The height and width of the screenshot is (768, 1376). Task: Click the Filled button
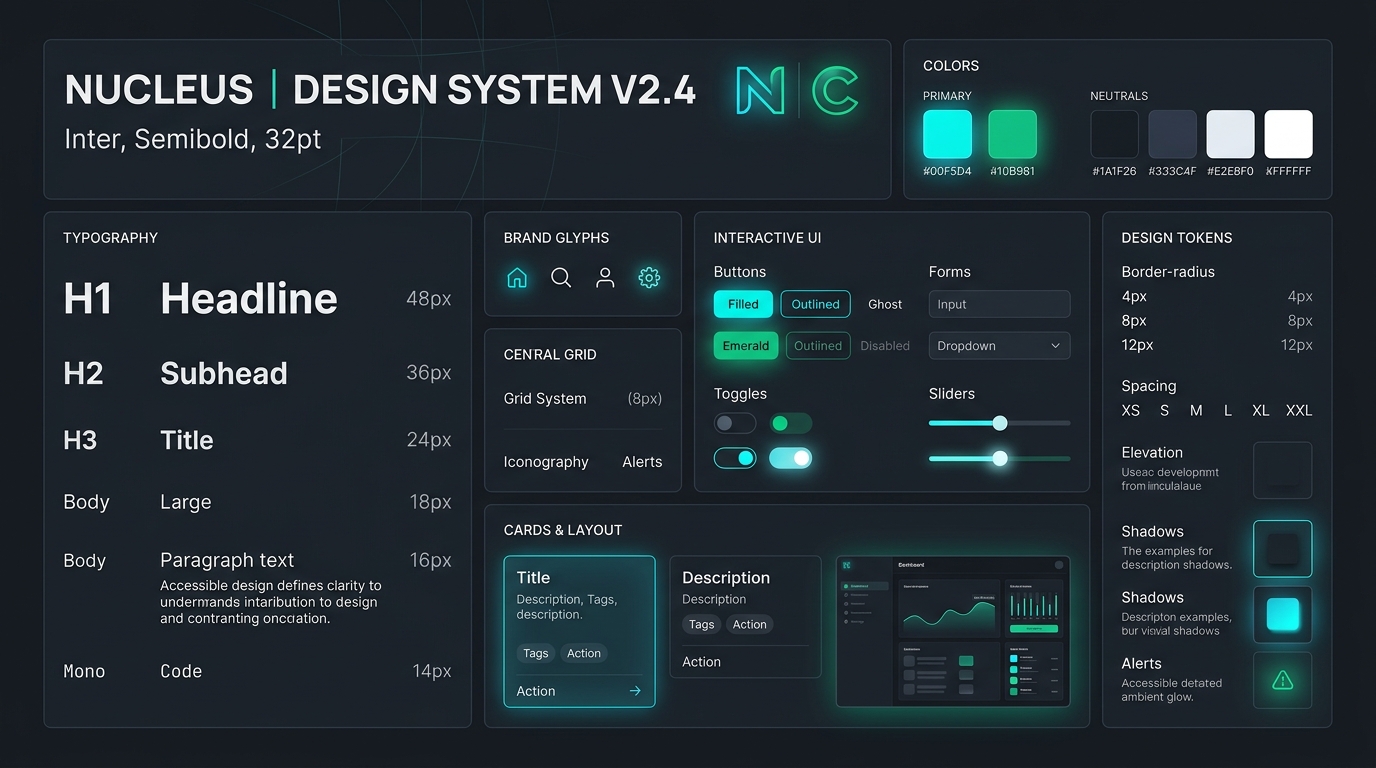click(x=743, y=304)
